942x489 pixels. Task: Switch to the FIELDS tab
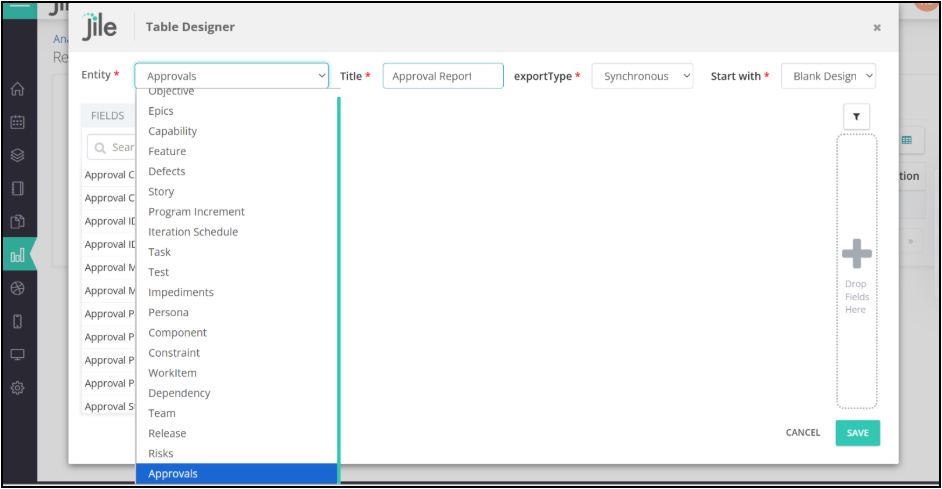pyautogui.click(x=108, y=115)
